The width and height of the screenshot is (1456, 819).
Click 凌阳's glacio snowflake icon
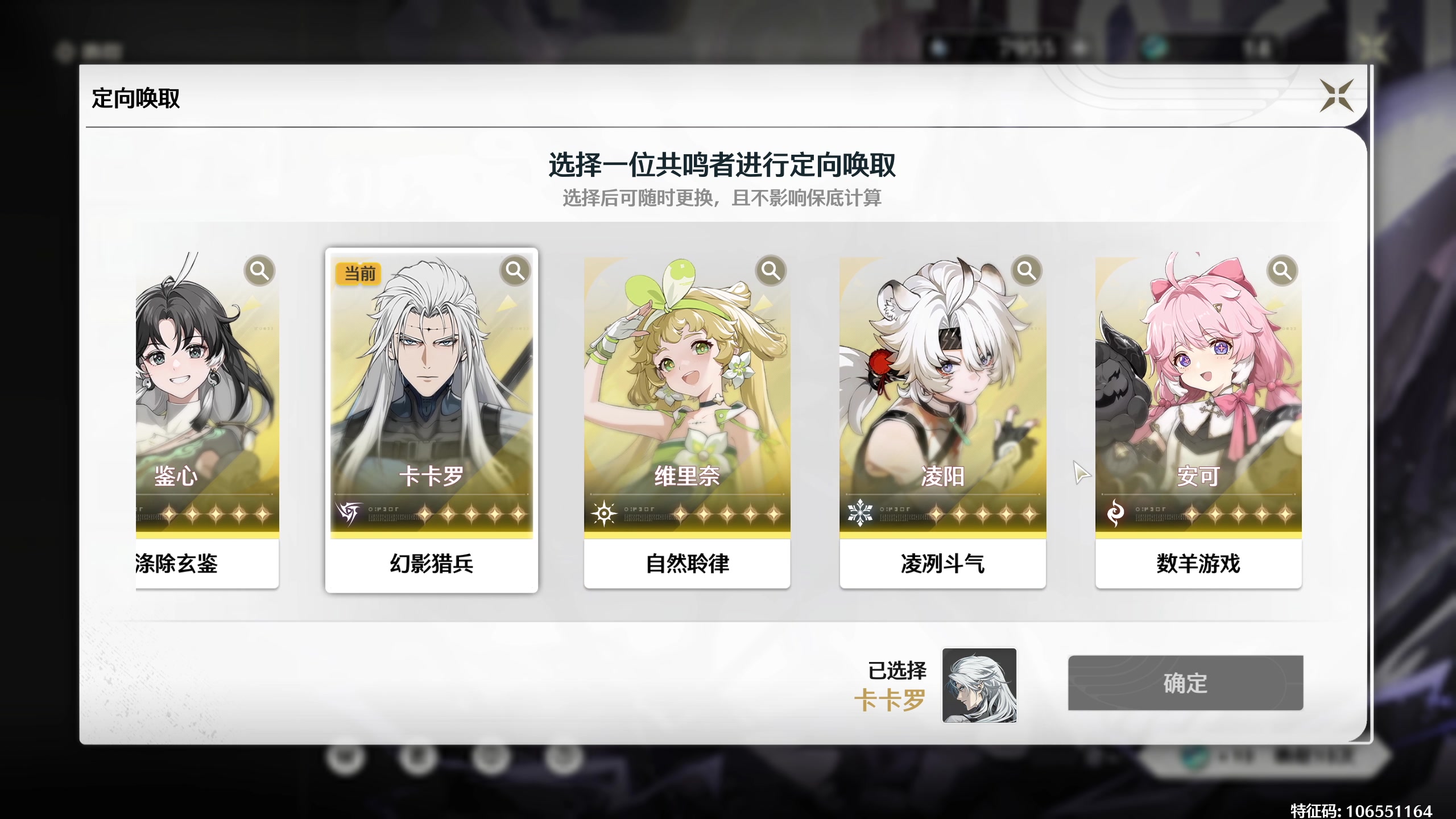pos(860,514)
